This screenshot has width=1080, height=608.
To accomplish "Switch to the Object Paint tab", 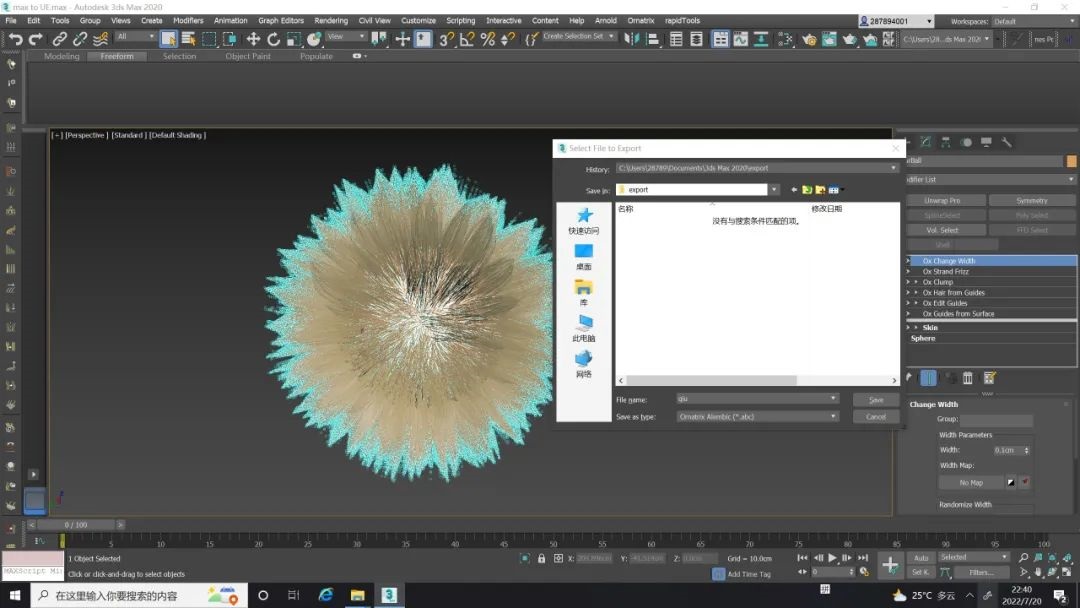I will coord(248,57).
